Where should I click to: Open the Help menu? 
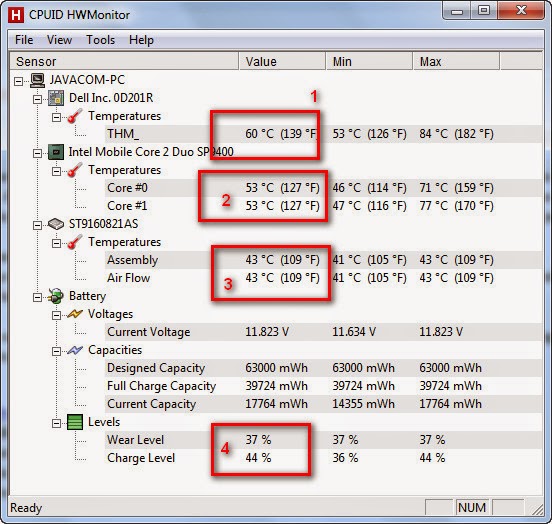click(x=141, y=40)
